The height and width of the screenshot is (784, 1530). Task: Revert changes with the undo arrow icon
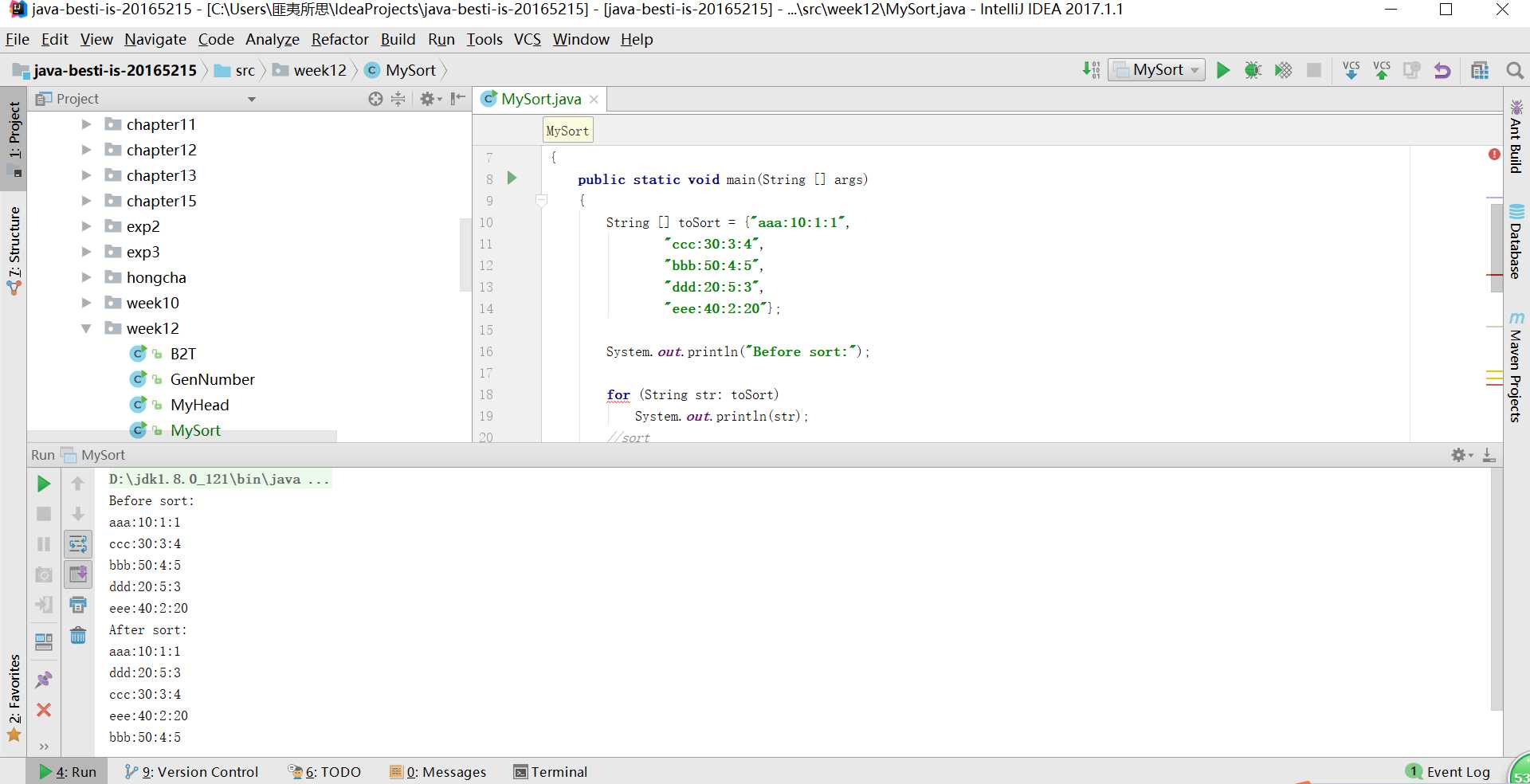pyautogui.click(x=1442, y=70)
